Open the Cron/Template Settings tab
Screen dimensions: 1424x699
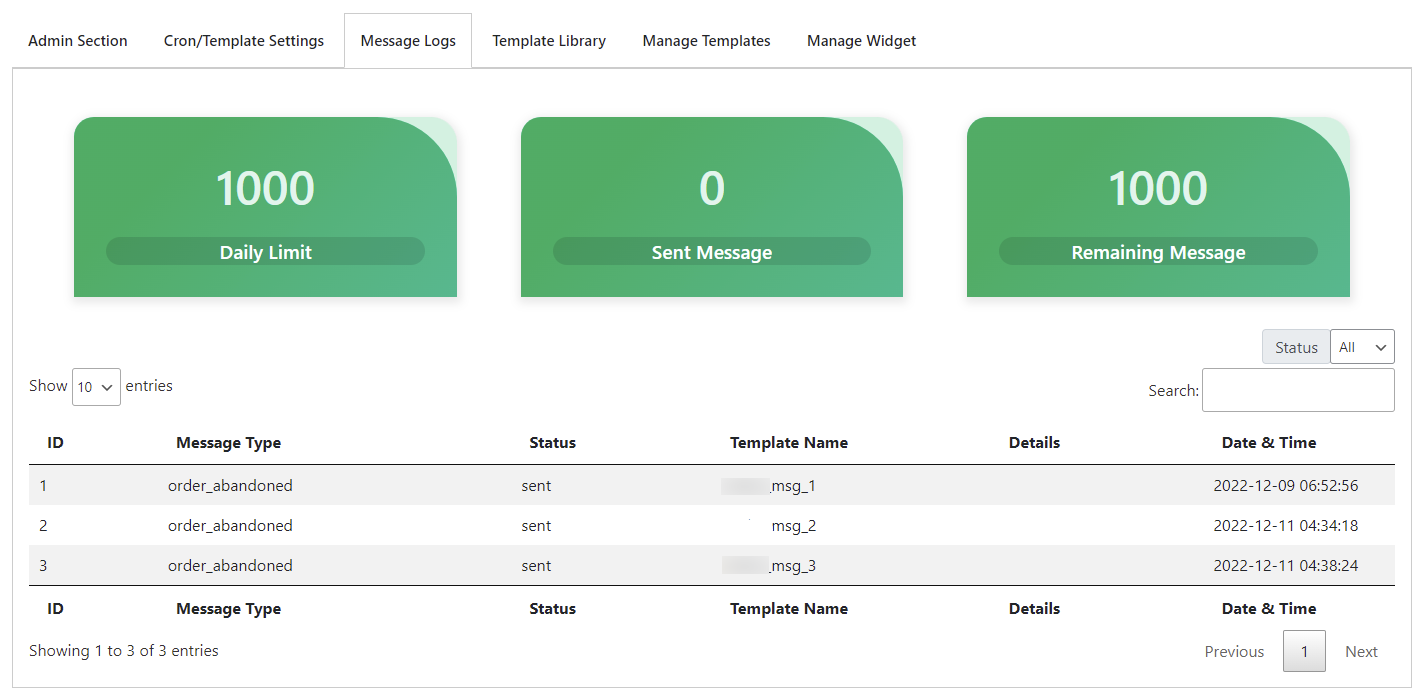coord(243,40)
